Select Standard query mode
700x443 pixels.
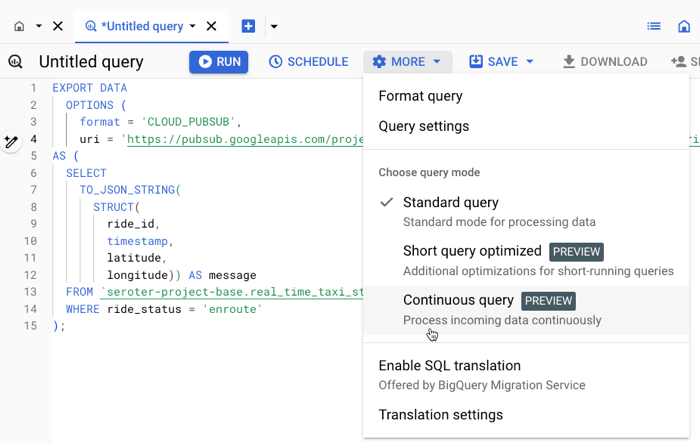[x=450, y=203]
